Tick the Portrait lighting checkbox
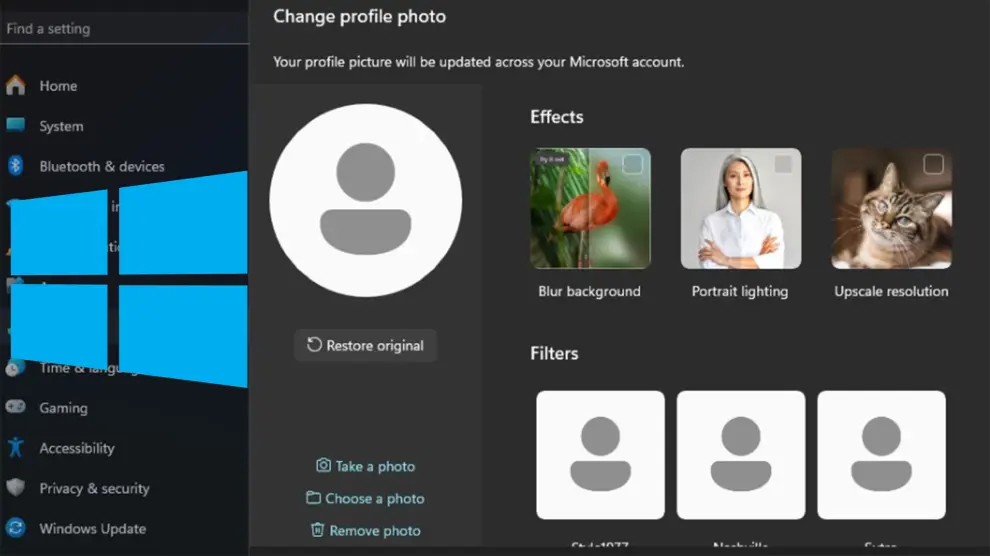 [x=783, y=164]
